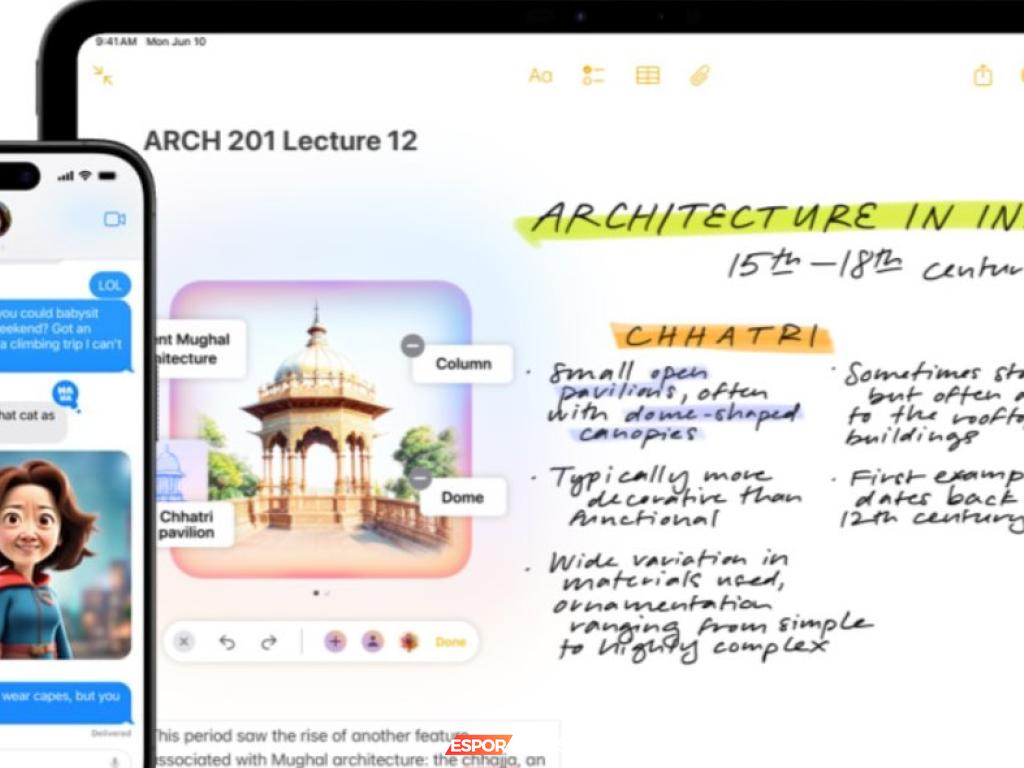Tap the cartoon caped woman image in Messages
The image size is (1024, 768).
pyautogui.click(x=60, y=555)
